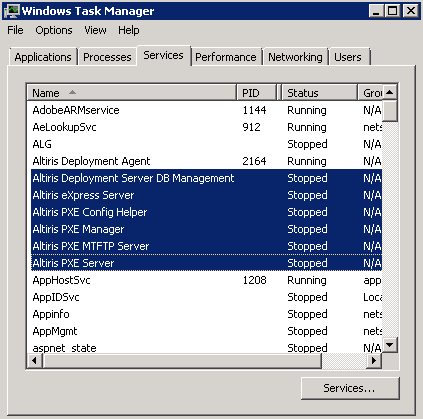Switch to the Networking tab
The height and width of the screenshot is (419, 423).
pos(295,57)
